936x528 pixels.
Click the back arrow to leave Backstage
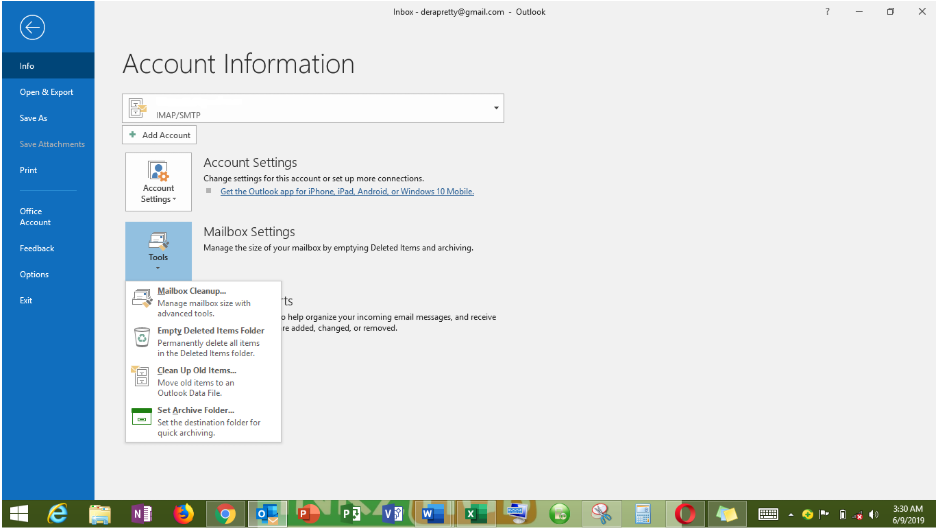32,27
